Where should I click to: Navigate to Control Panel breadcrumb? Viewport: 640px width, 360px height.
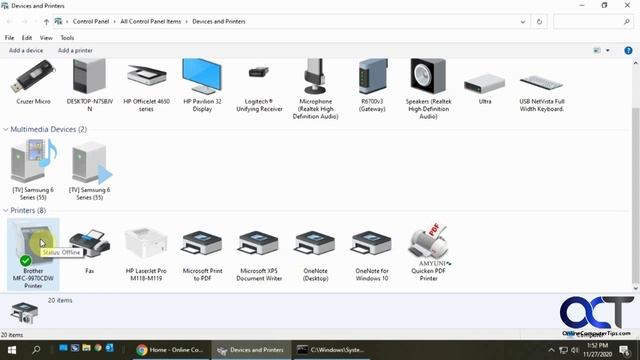[x=91, y=22]
